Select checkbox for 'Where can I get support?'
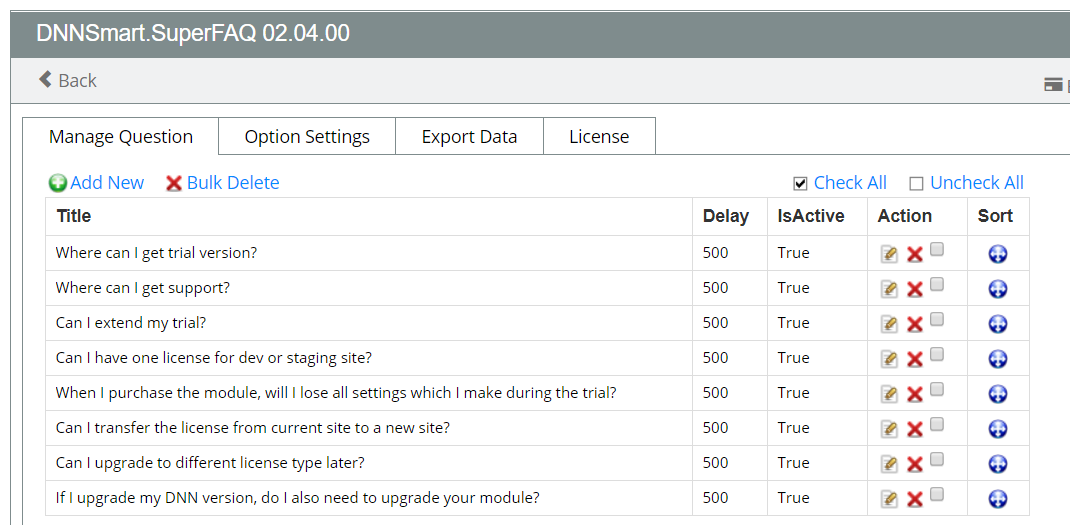 click(937, 284)
